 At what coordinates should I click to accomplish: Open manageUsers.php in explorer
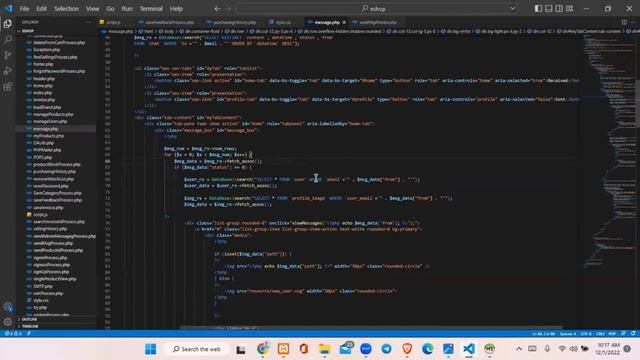50,121
